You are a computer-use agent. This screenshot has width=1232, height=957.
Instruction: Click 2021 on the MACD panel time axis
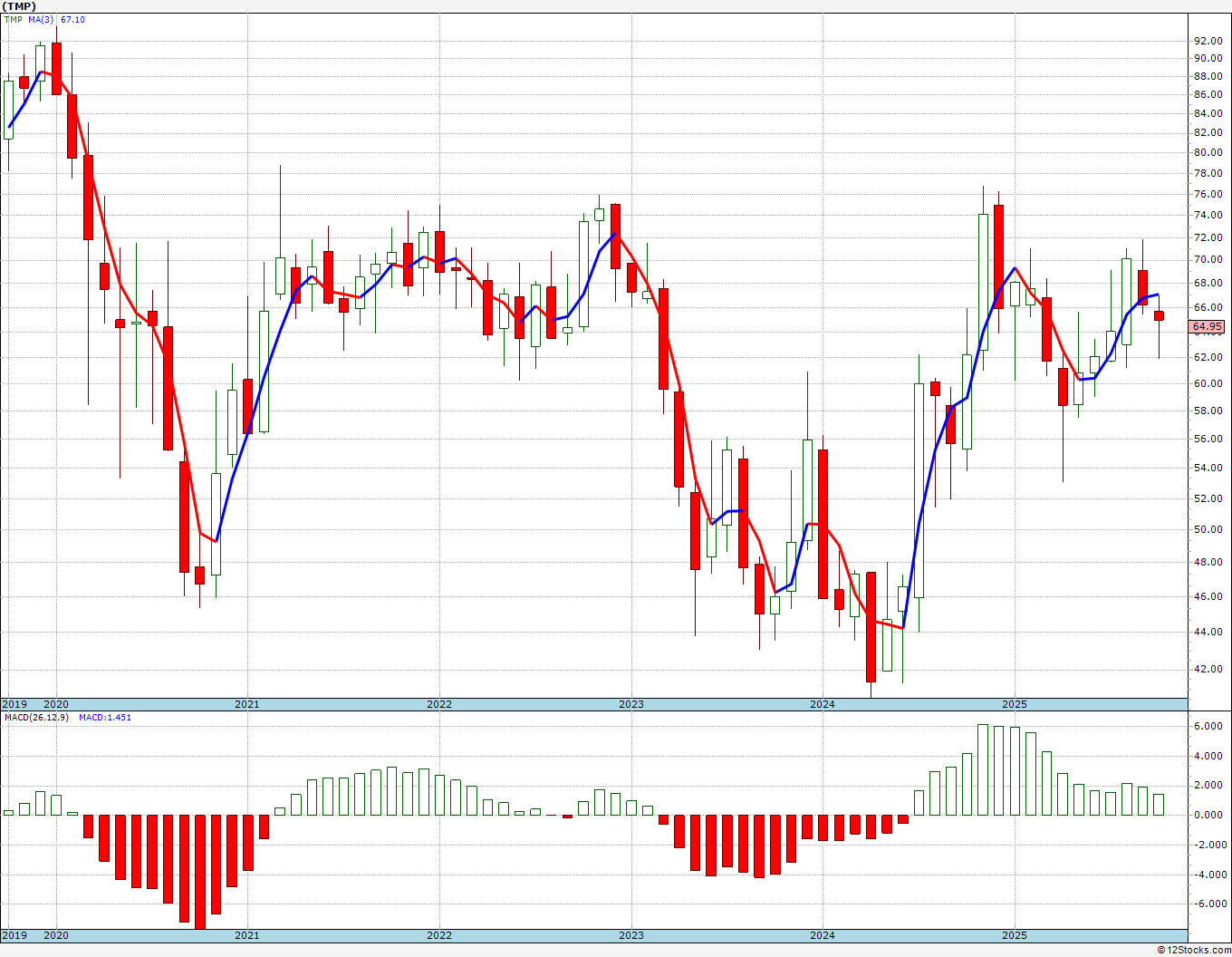point(247,935)
